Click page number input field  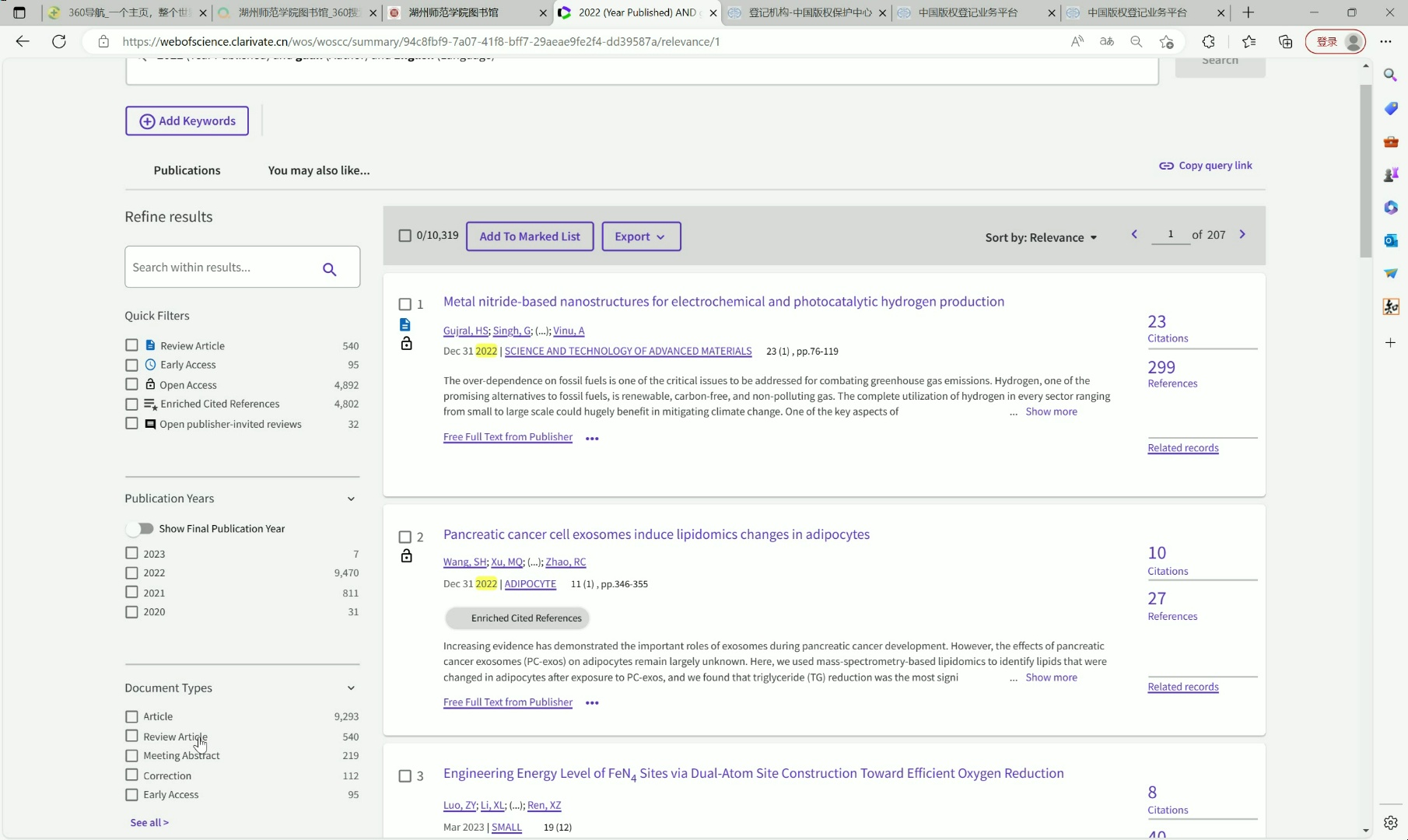click(x=1171, y=234)
